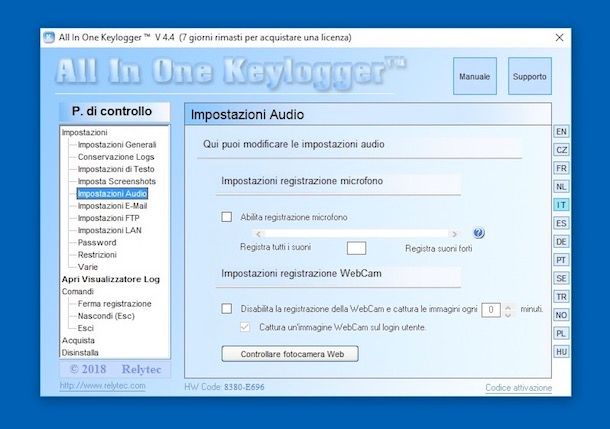Switch language to CZ
The width and height of the screenshot is (610, 429).
tap(561, 150)
